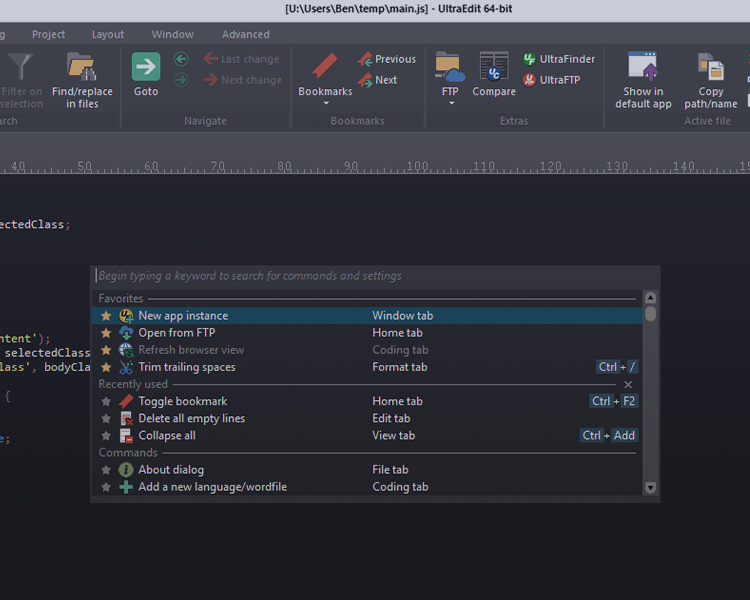This screenshot has width=750, height=600.
Task: Select the Refresh browser view command
Action: point(367,350)
